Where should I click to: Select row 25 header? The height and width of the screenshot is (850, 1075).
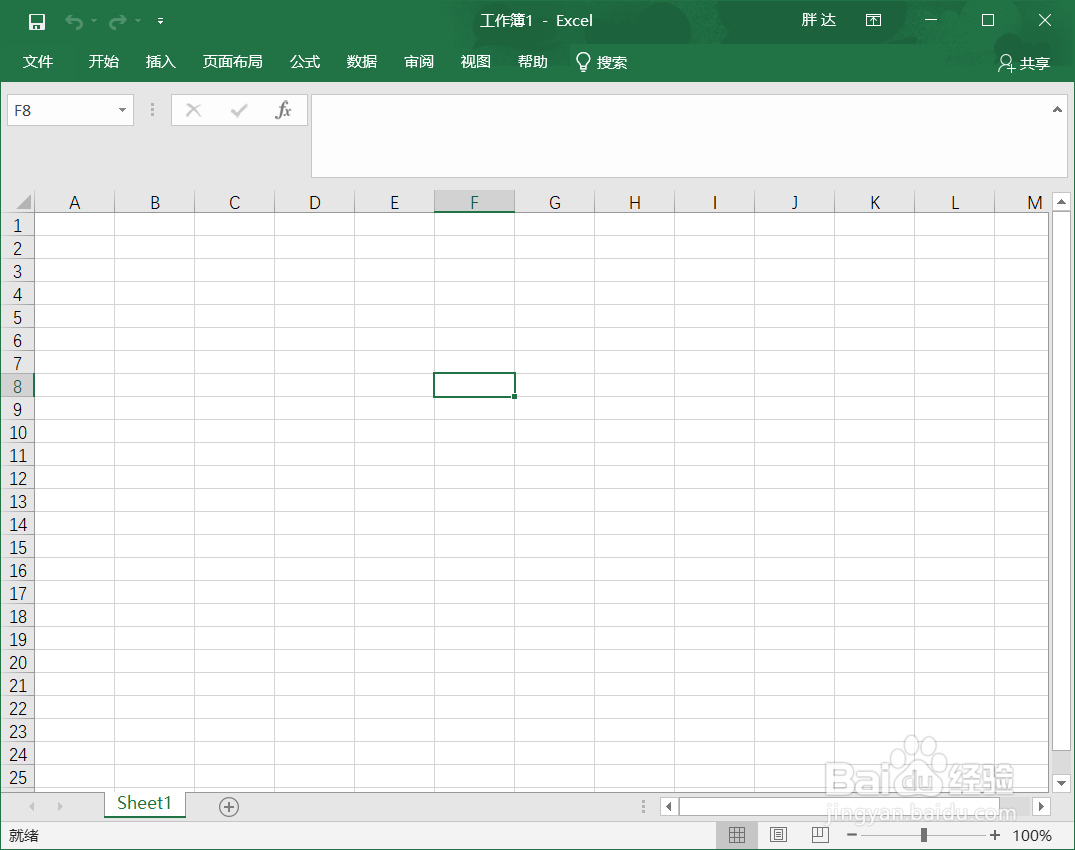[17, 777]
